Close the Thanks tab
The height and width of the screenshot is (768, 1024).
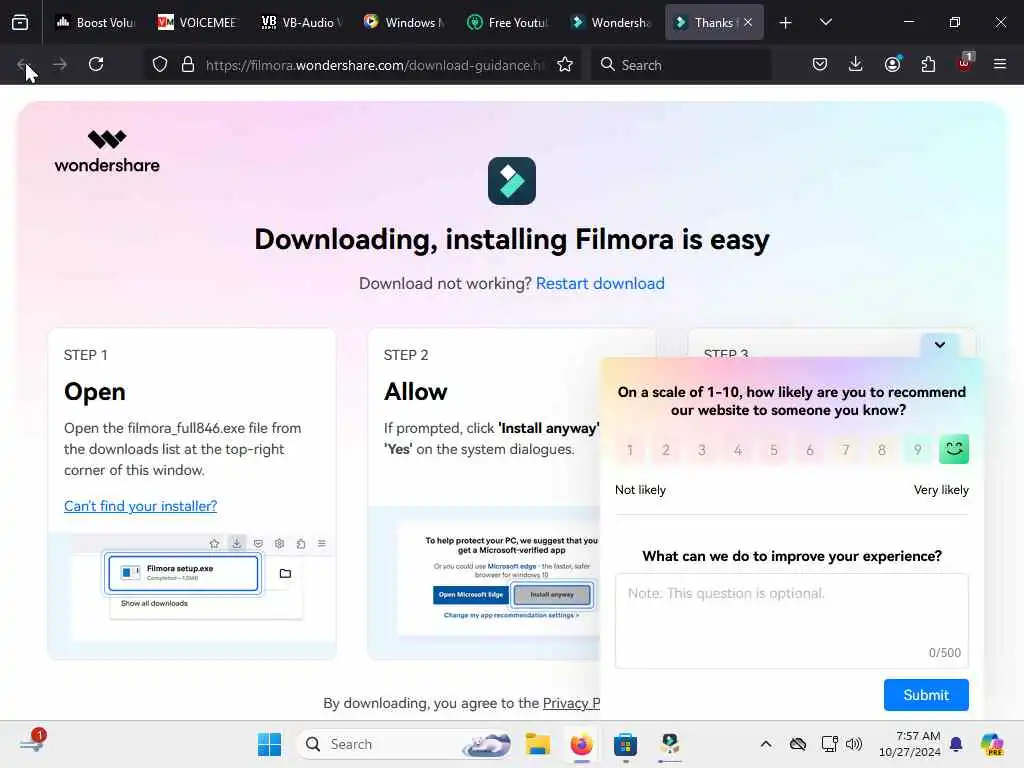tap(748, 23)
